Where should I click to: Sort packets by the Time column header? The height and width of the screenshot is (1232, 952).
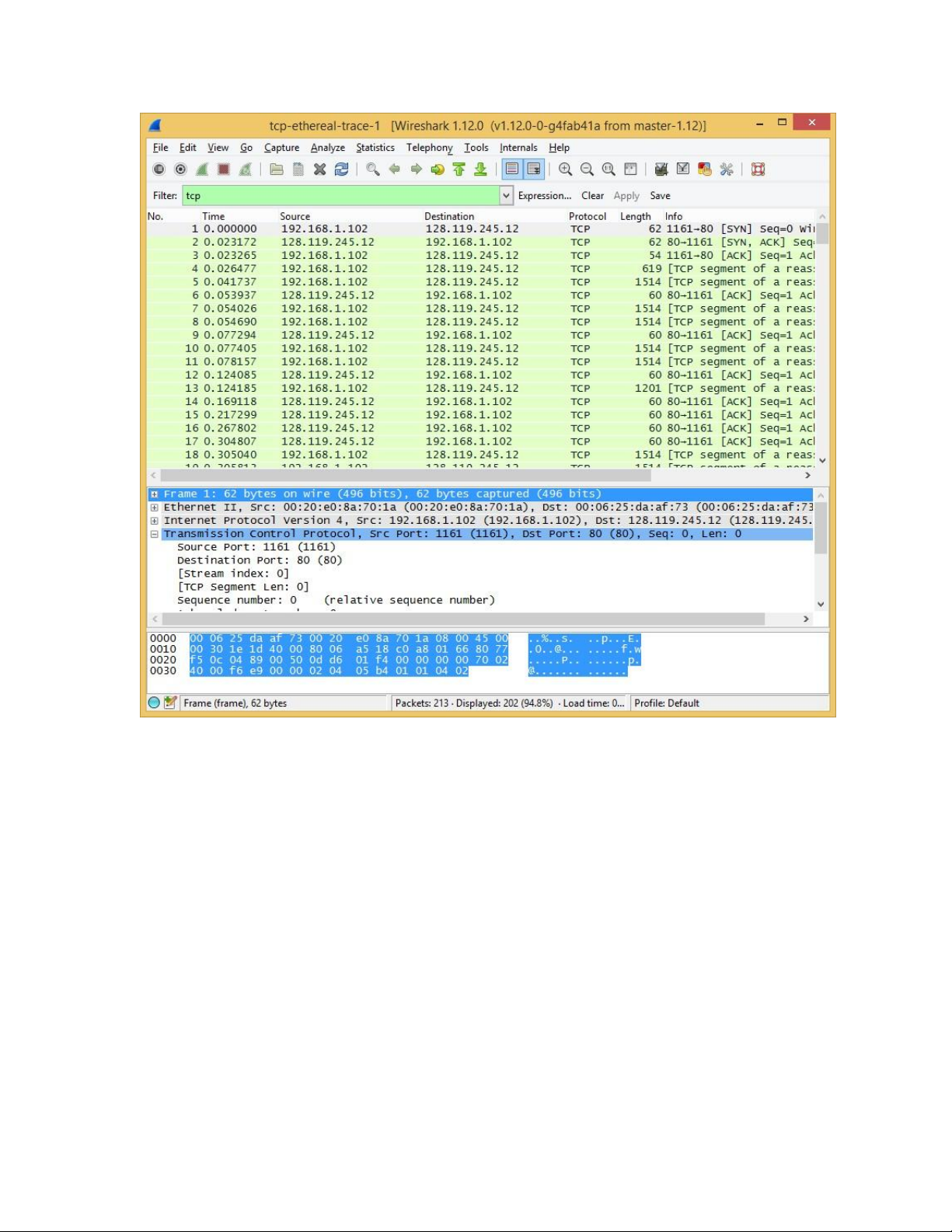click(214, 216)
